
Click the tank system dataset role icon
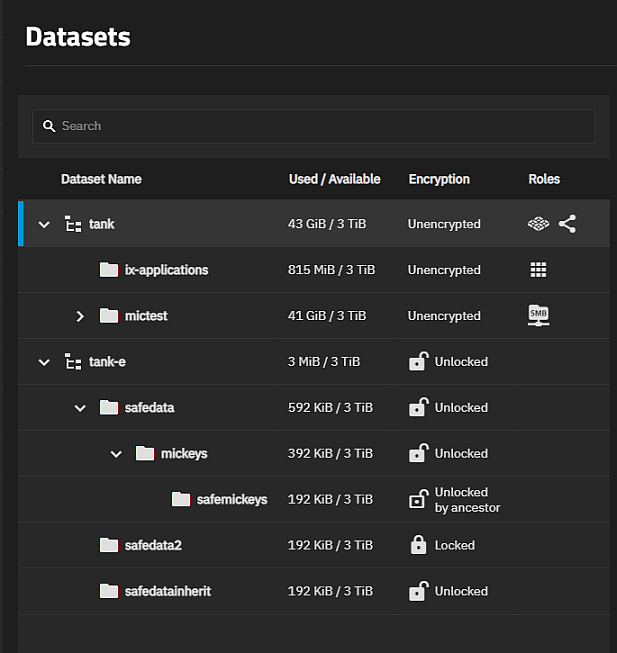(538, 224)
